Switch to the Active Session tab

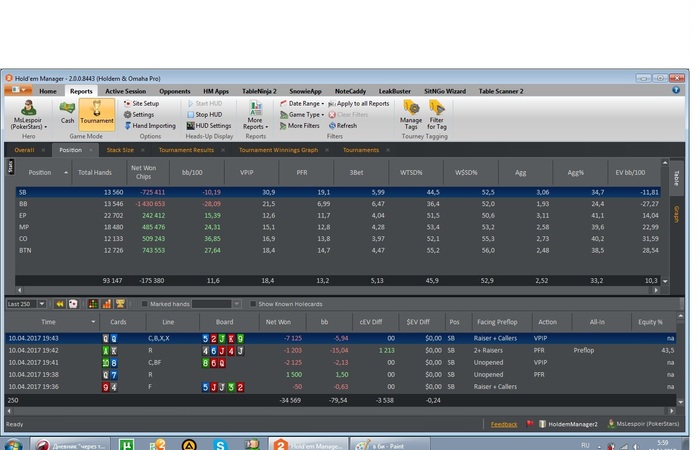click(125, 91)
